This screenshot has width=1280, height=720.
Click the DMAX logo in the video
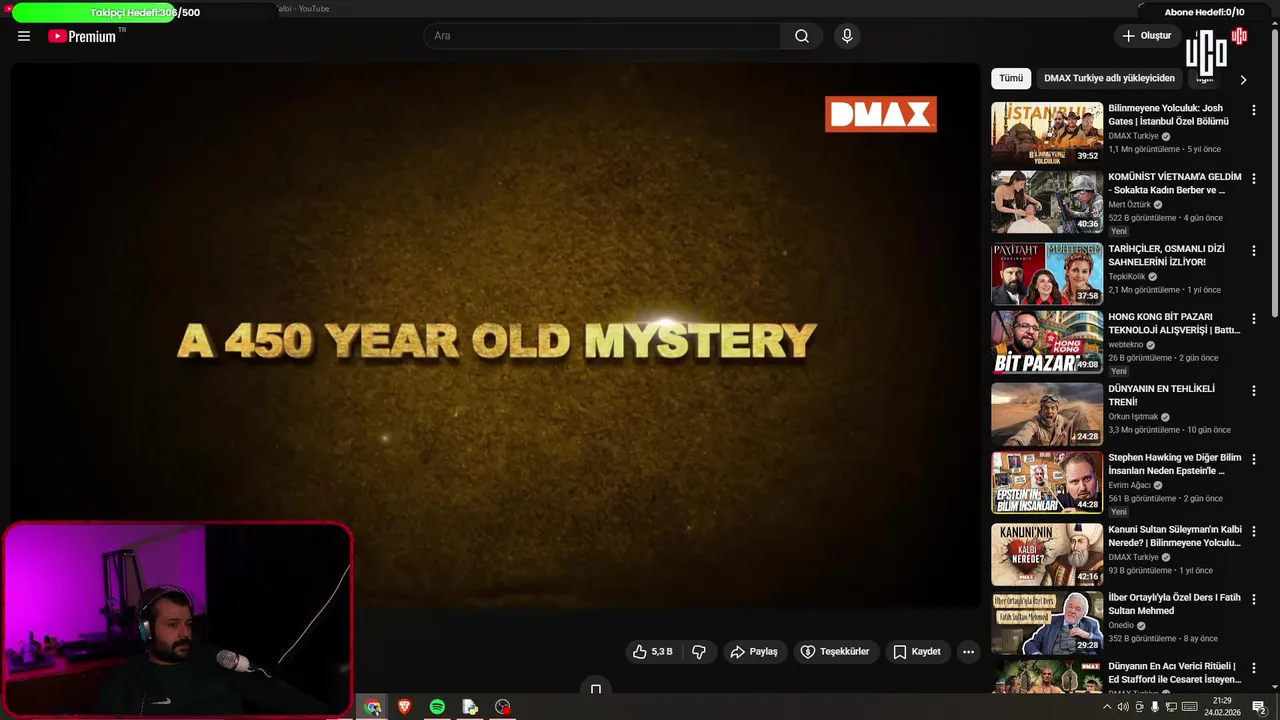point(881,114)
